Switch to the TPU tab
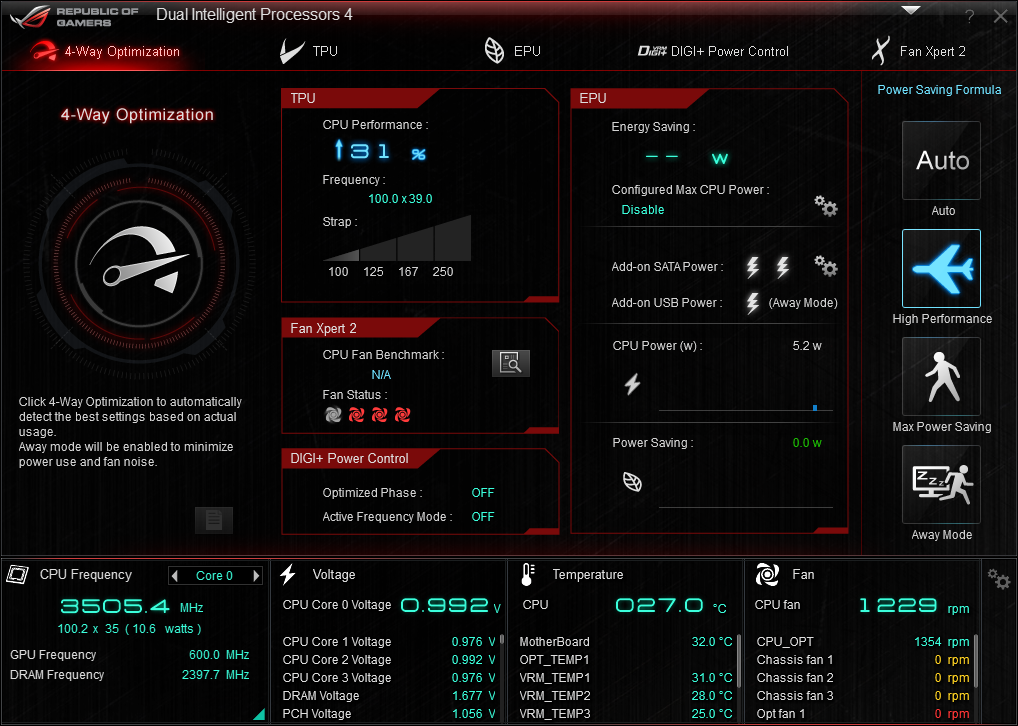1018x726 pixels. [308, 51]
